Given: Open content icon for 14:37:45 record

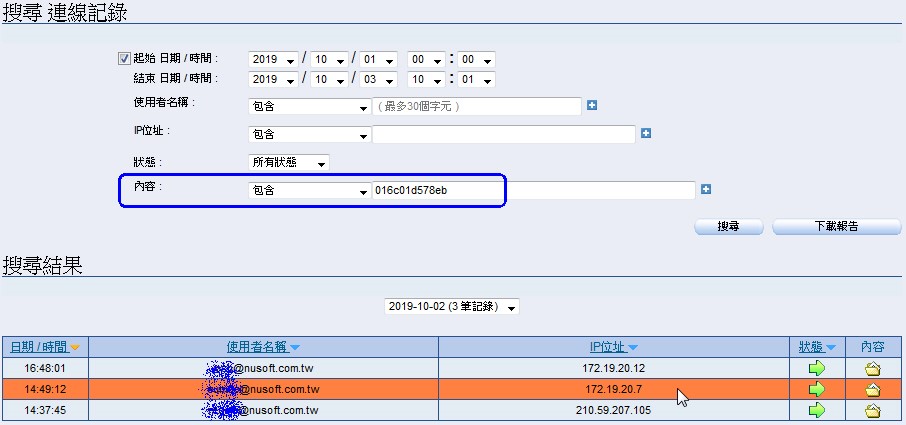Looking at the screenshot, I should [x=872, y=410].
